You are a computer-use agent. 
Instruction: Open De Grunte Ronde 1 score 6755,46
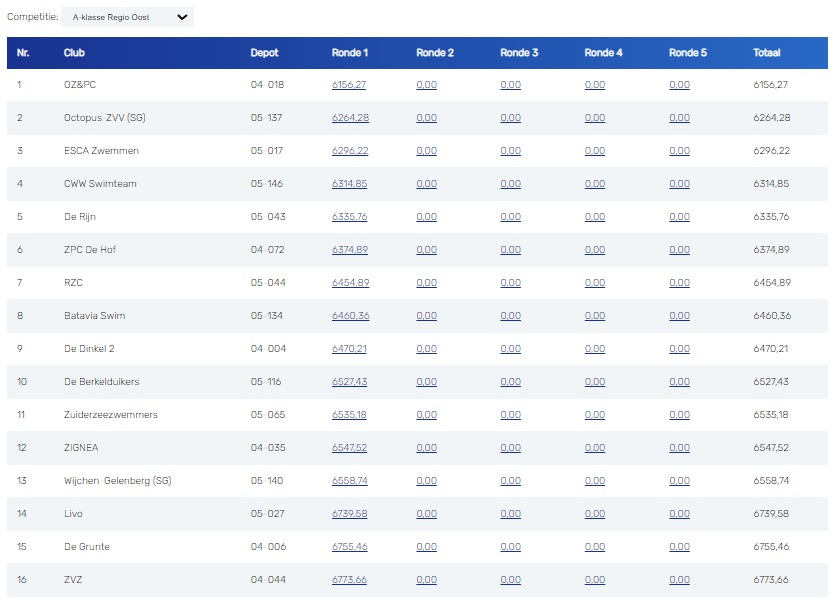(x=350, y=547)
